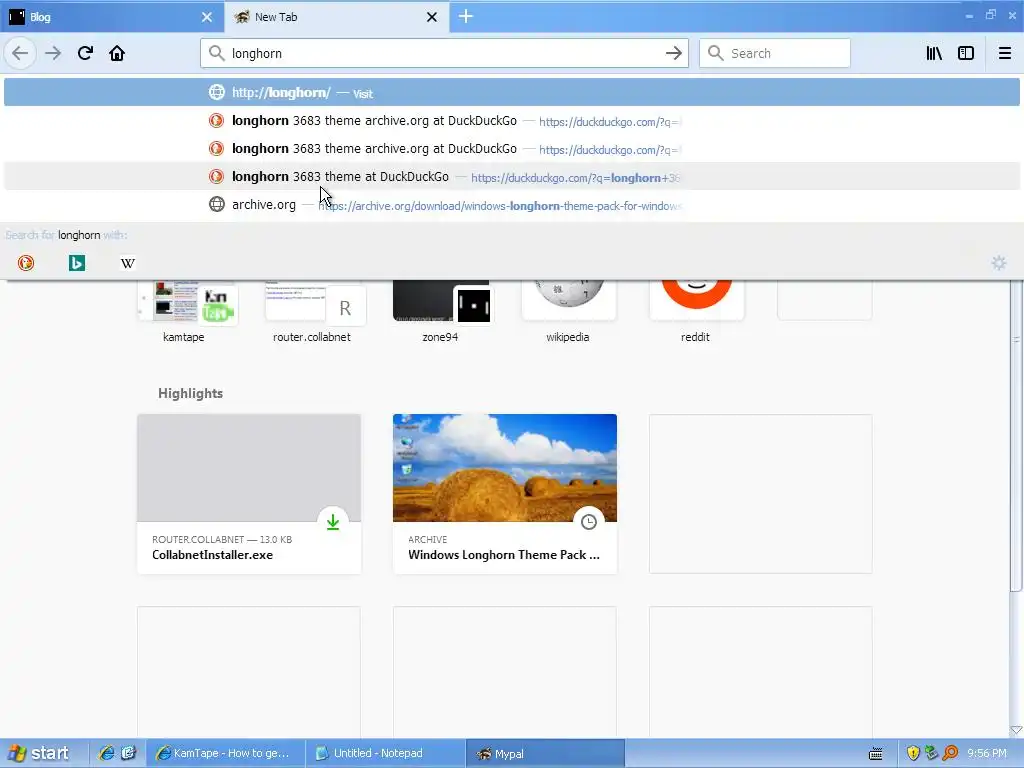1024x768 pixels.
Task: Switch to Untitled - Notepad taskbar window
Action: [385, 753]
